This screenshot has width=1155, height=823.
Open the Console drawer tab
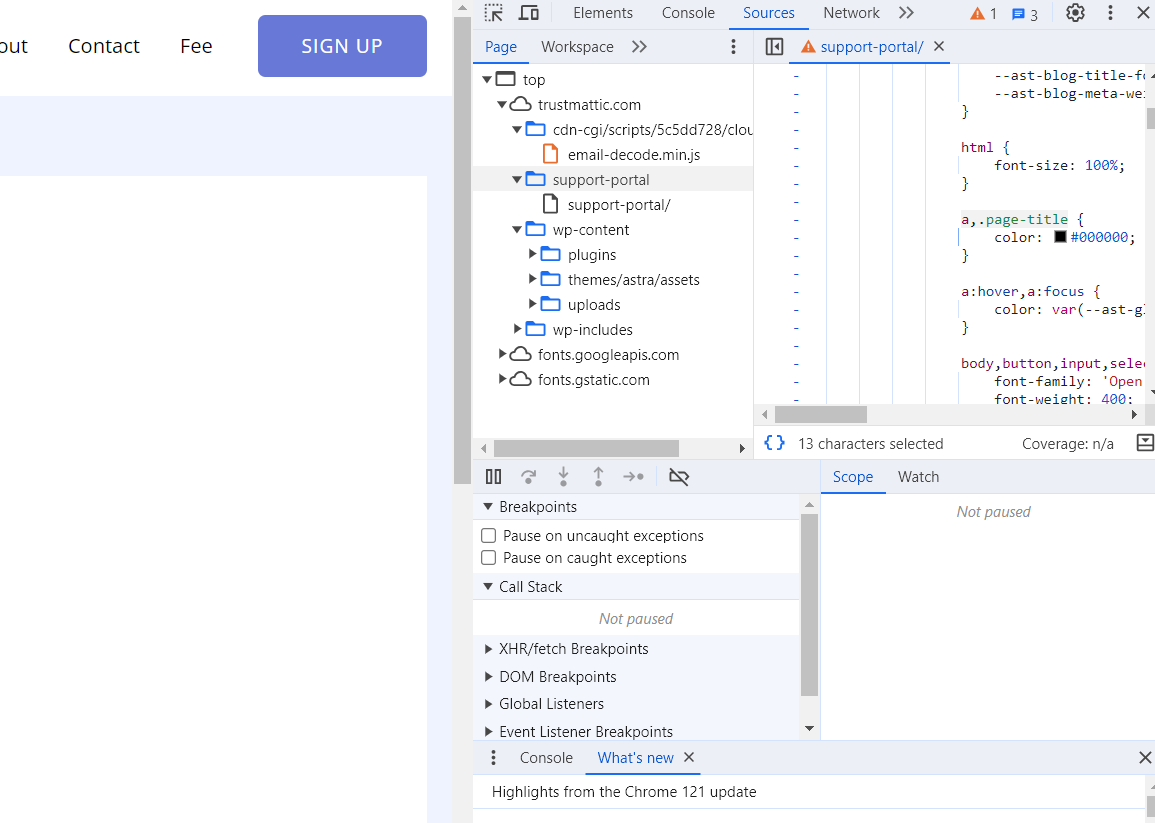click(x=546, y=757)
